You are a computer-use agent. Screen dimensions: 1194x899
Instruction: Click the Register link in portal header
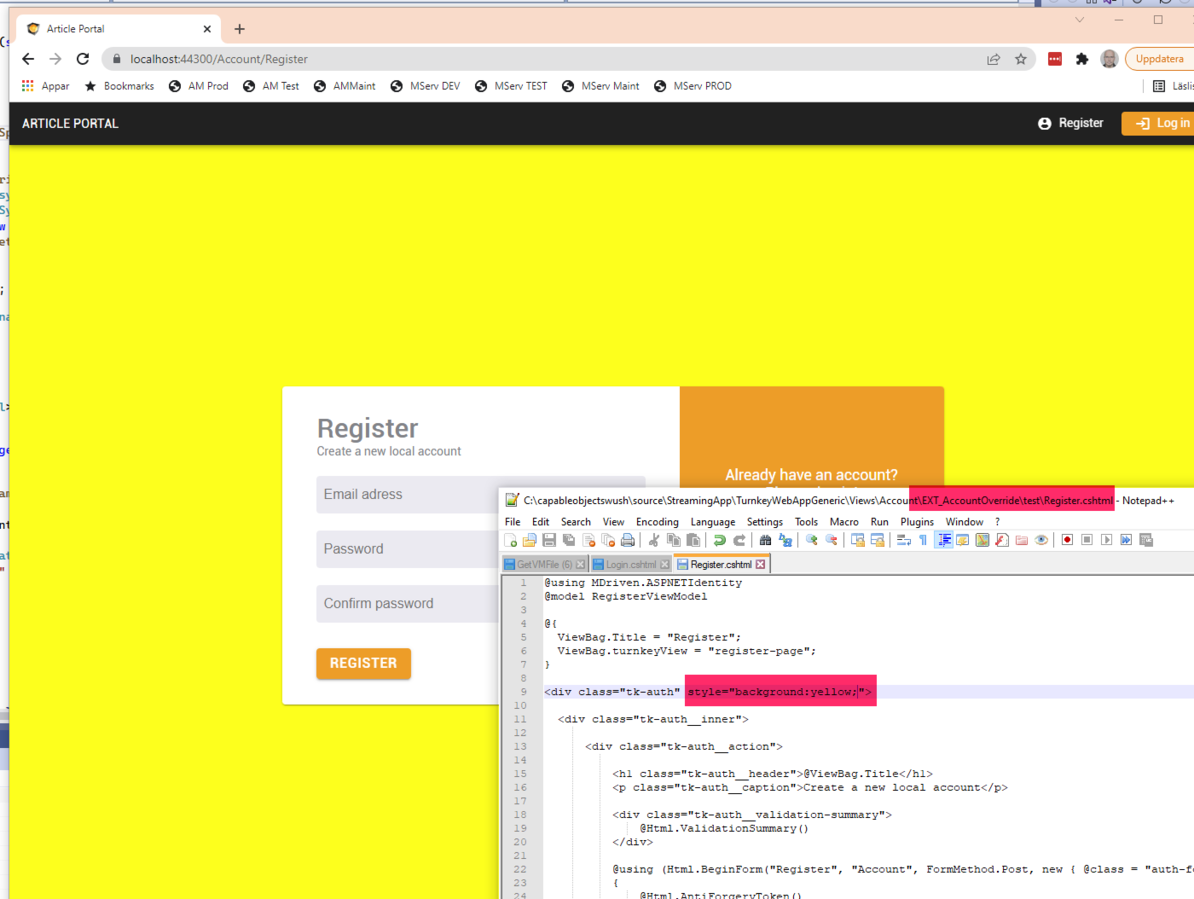pyautogui.click(x=1071, y=123)
